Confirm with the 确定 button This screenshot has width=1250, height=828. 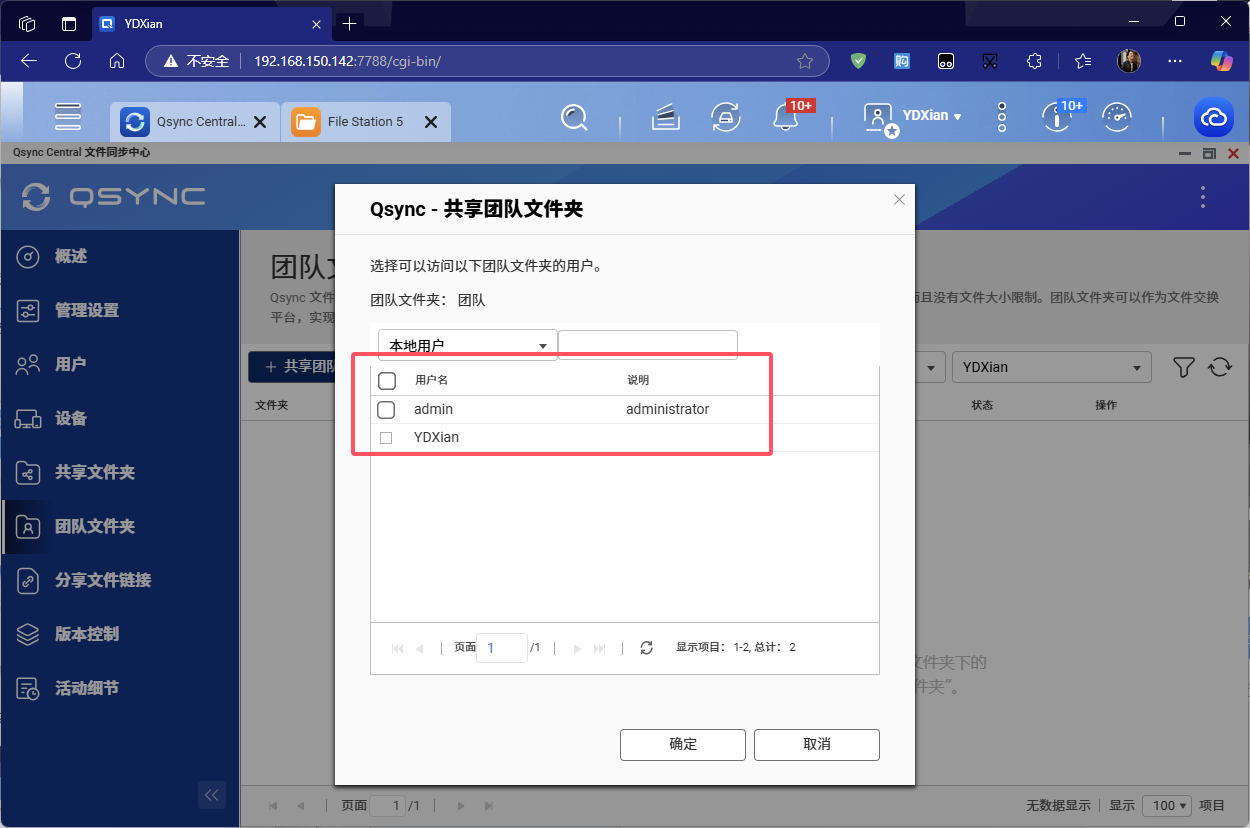tap(683, 745)
